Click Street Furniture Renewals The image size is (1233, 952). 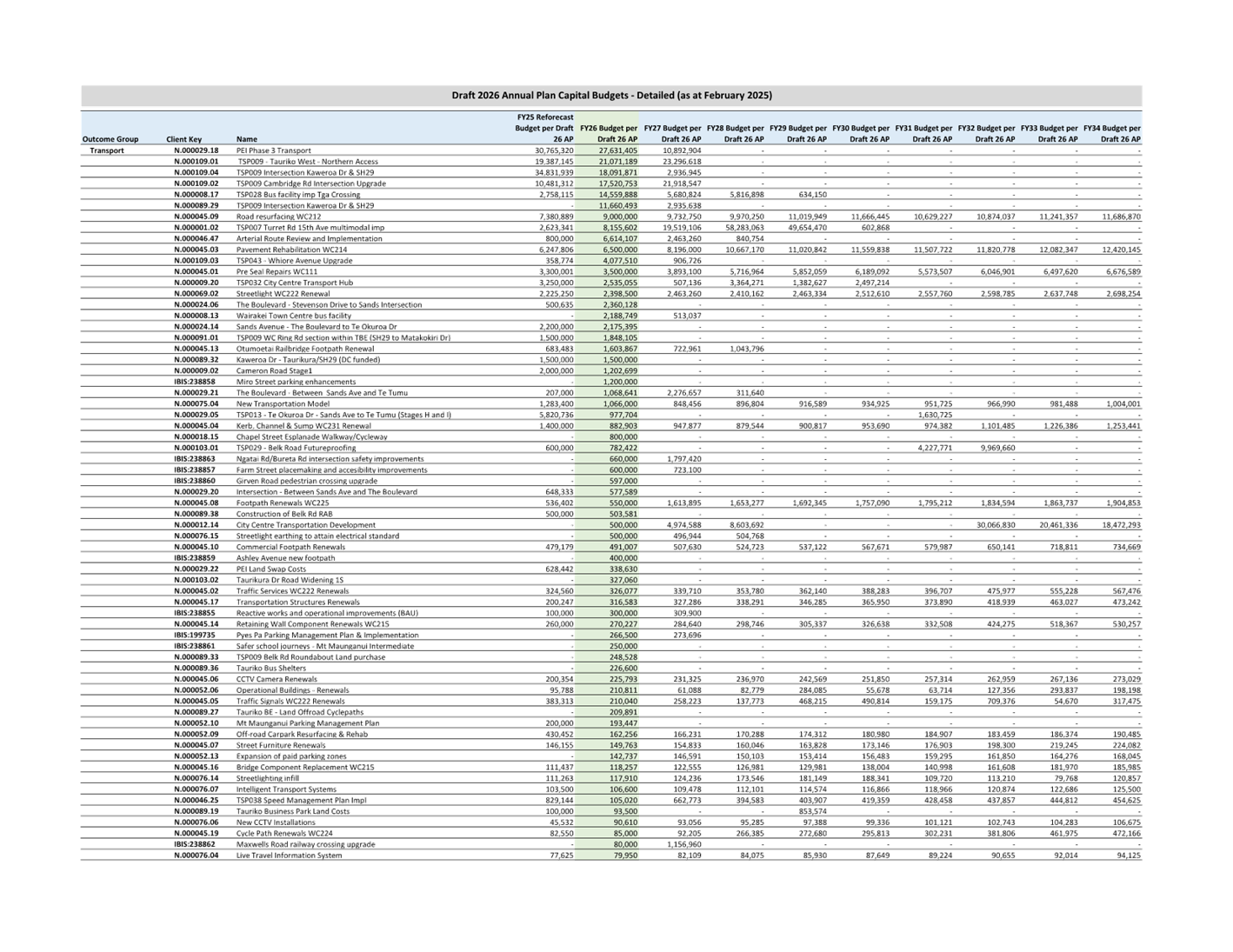coord(281,745)
